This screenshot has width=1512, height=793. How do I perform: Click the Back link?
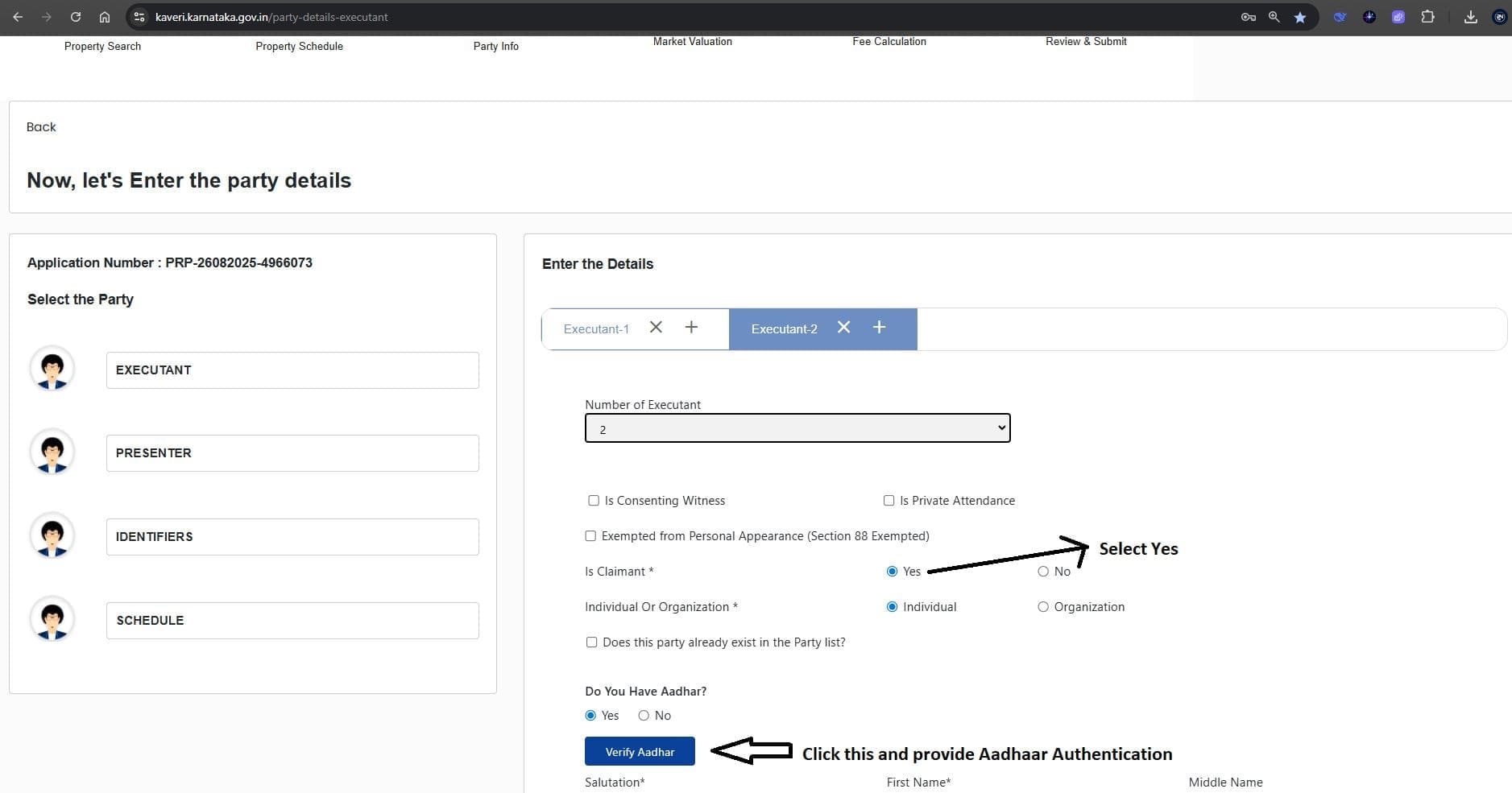pyautogui.click(x=41, y=127)
